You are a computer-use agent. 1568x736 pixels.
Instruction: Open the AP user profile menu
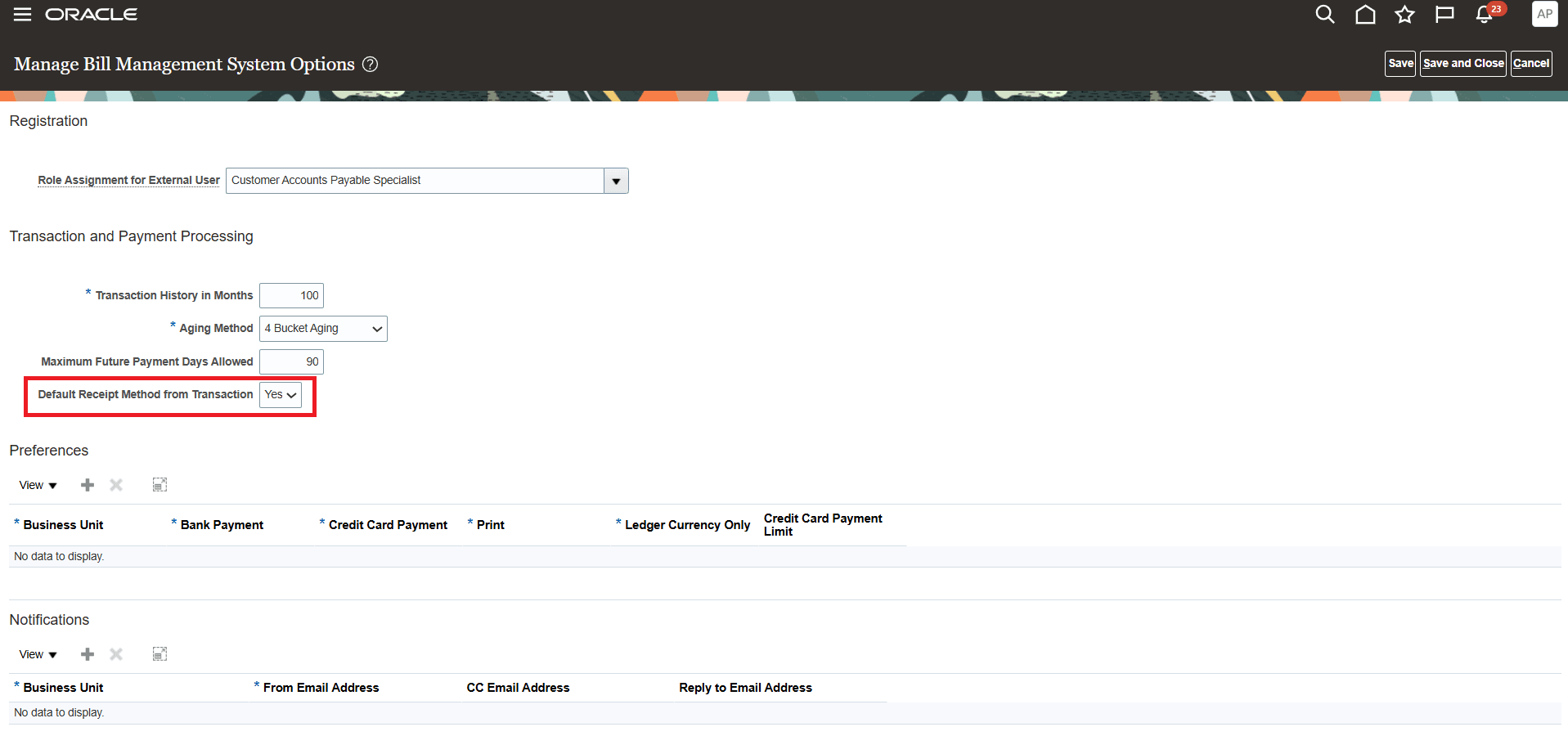1544,14
